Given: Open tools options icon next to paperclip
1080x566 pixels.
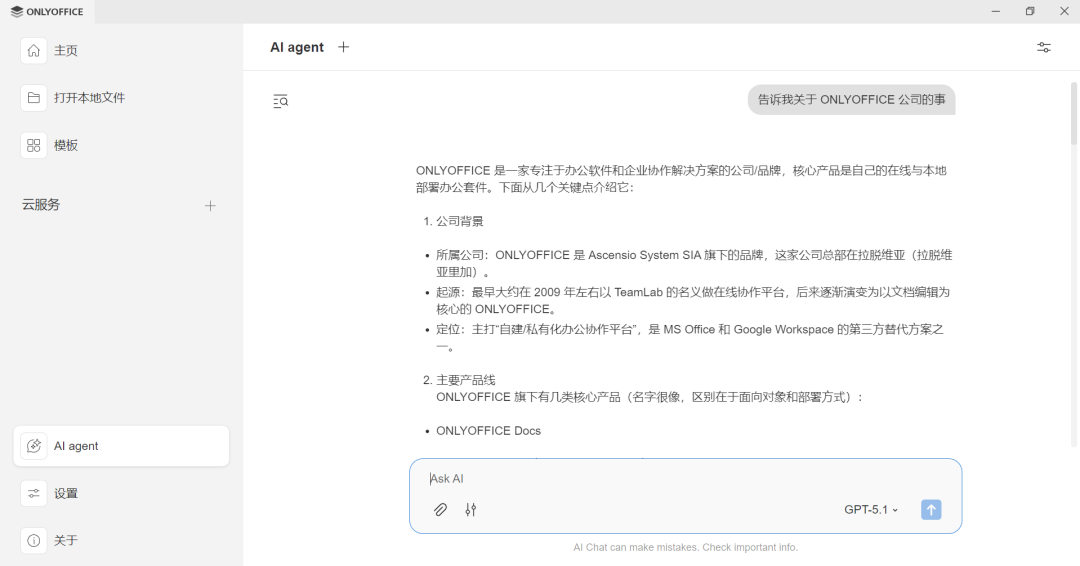Looking at the screenshot, I should pyautogui.click(x=470, y=510).
